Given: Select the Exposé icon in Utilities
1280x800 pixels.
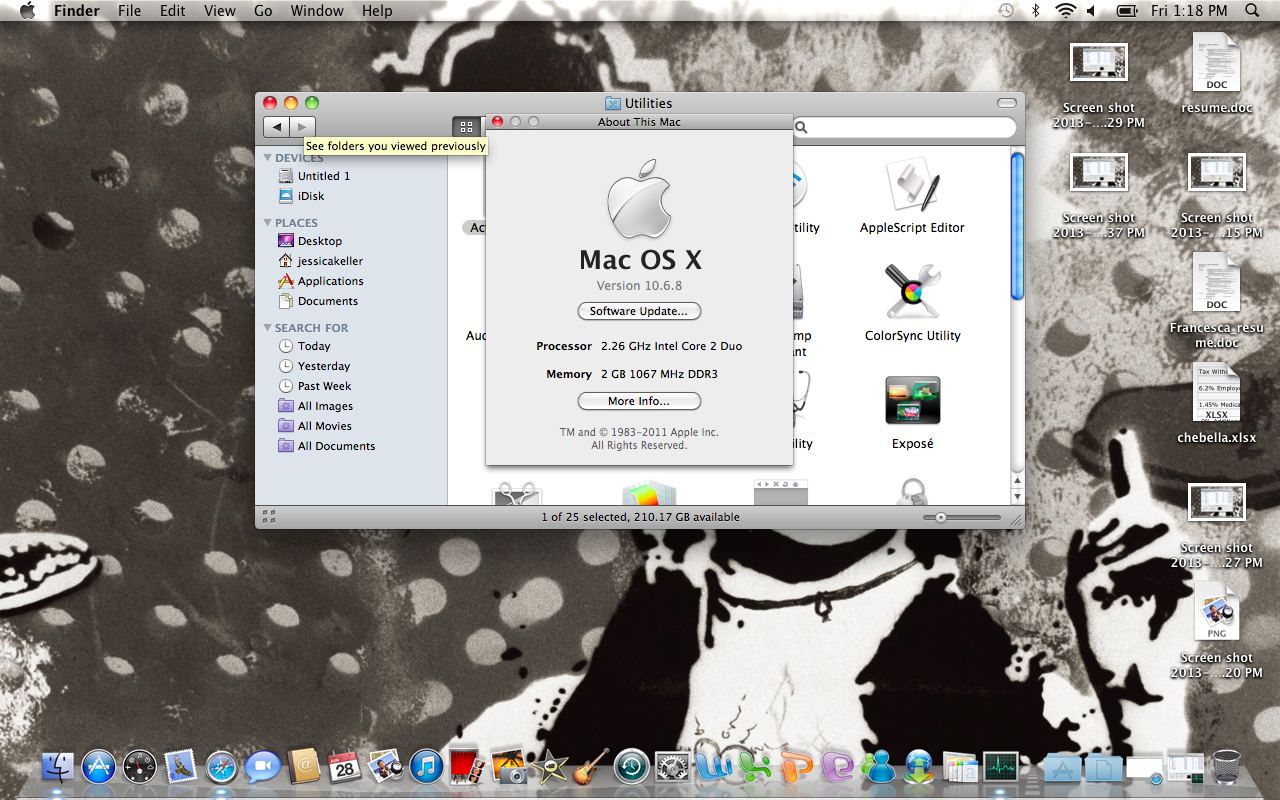Looking at the screenshot, I should [x=912, y=400].
